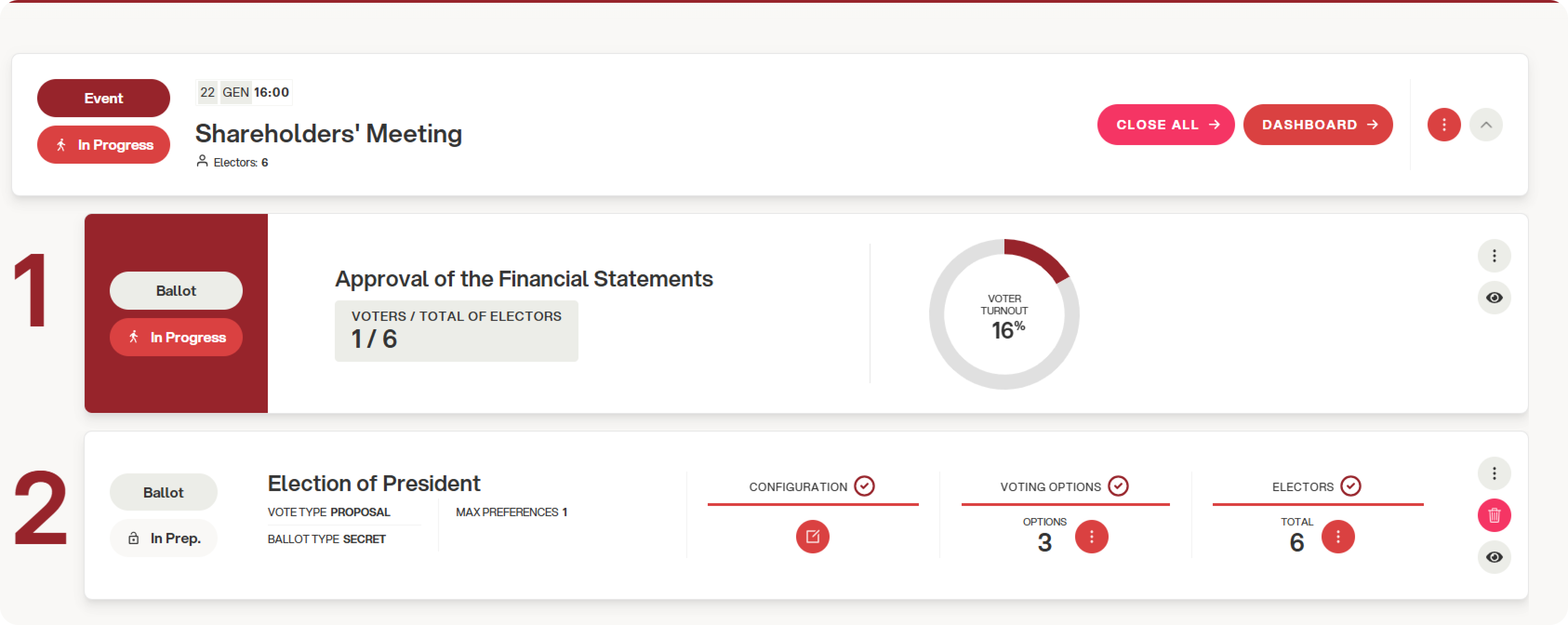
Task: Click the In Prep. lock status badge
Action: click(163, 538)
